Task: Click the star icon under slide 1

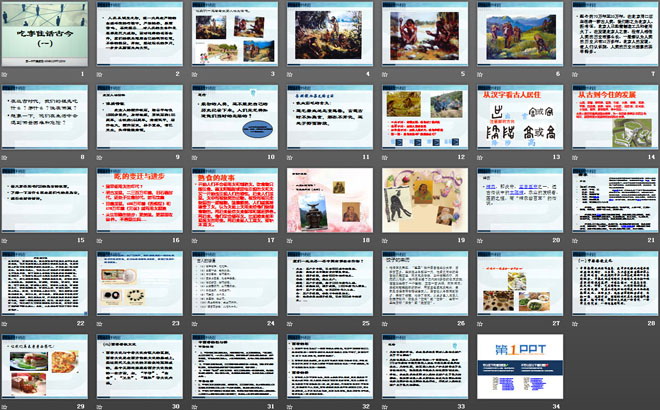Action: (x=5, y=74)
